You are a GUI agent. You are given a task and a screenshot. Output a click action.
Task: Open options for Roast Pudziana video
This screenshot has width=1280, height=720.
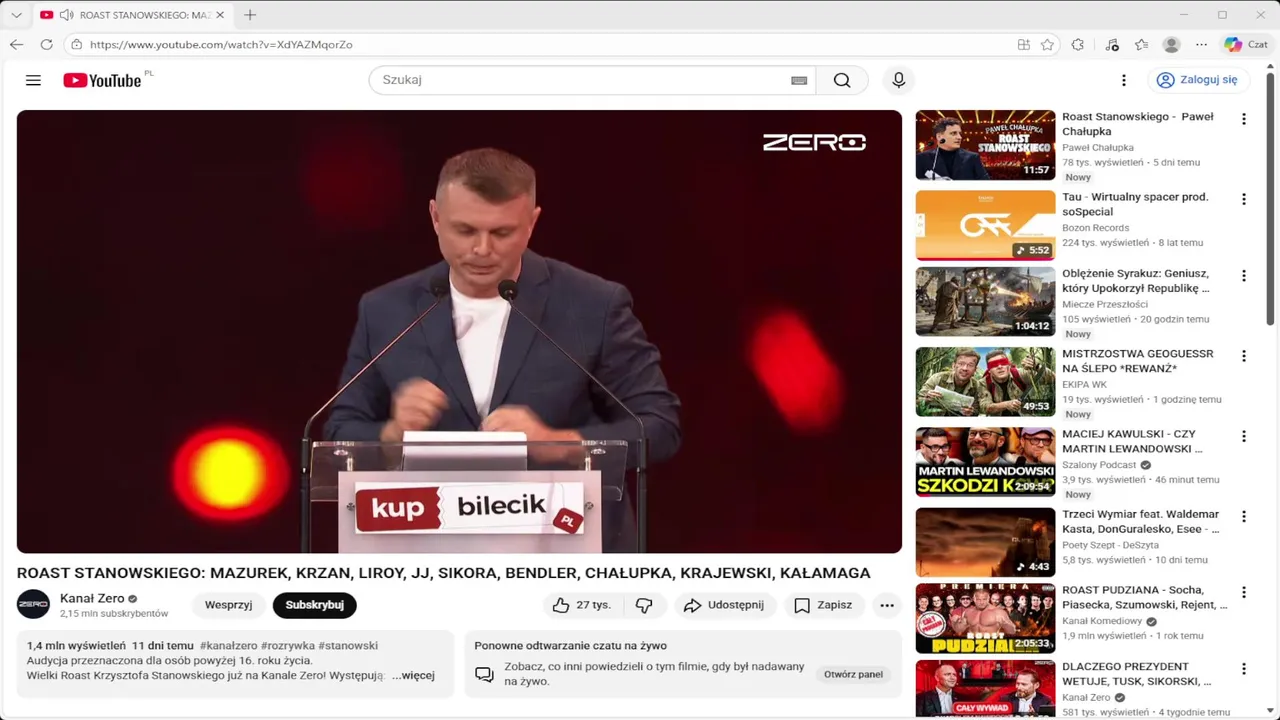point(1243,592)
